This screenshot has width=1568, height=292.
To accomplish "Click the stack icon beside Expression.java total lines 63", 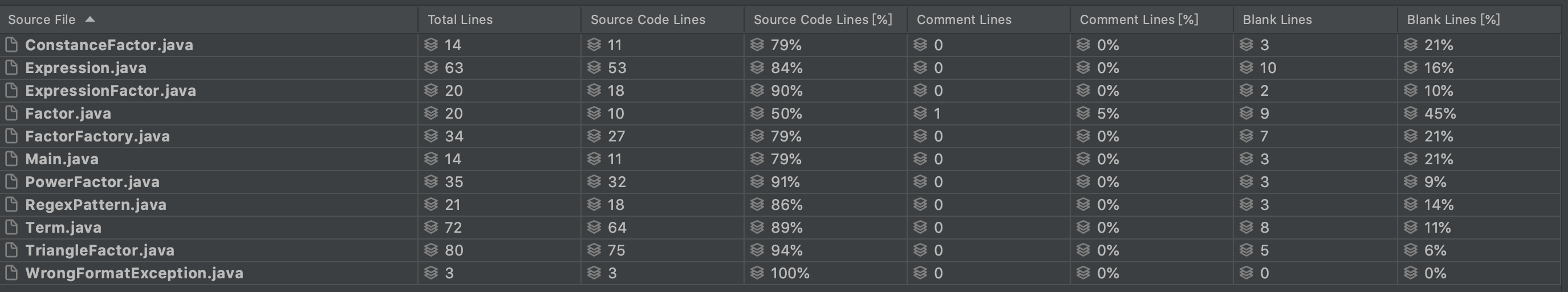I will pyautogui.click(x=431, y=67).
